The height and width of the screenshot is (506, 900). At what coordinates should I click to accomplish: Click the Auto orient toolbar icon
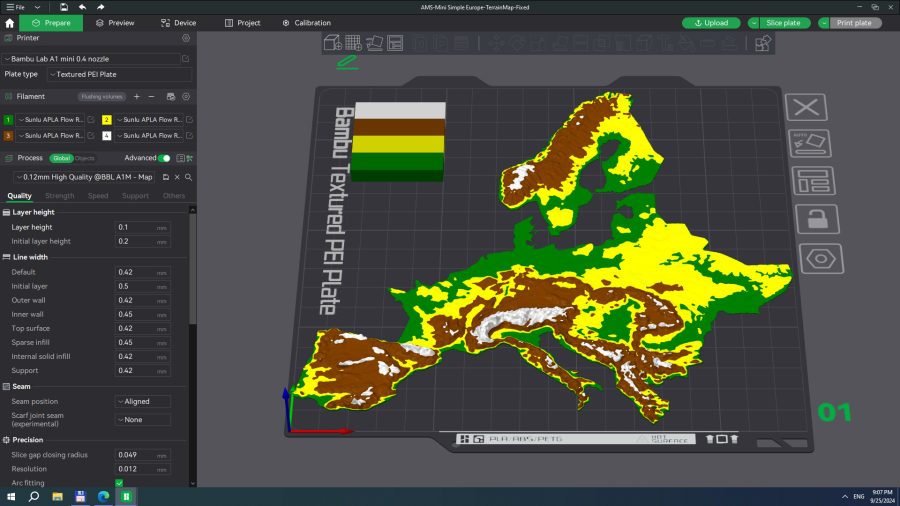(374, 43)
